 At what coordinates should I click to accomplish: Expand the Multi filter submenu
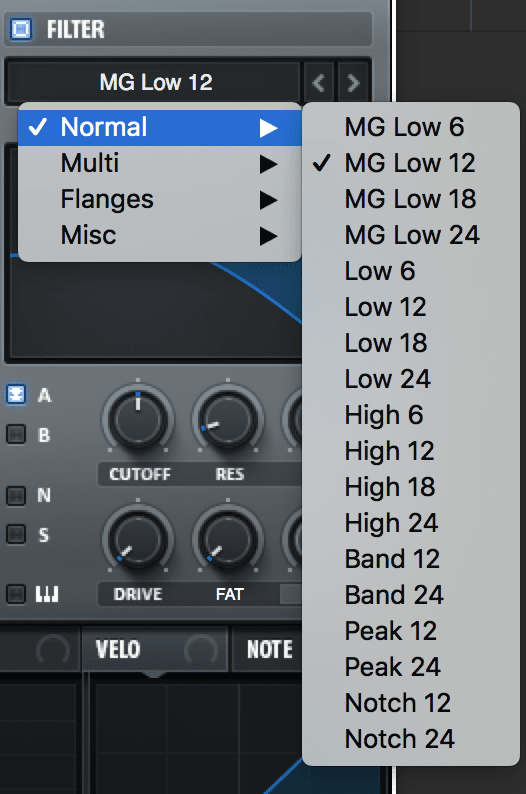click(x=159, y=164)
